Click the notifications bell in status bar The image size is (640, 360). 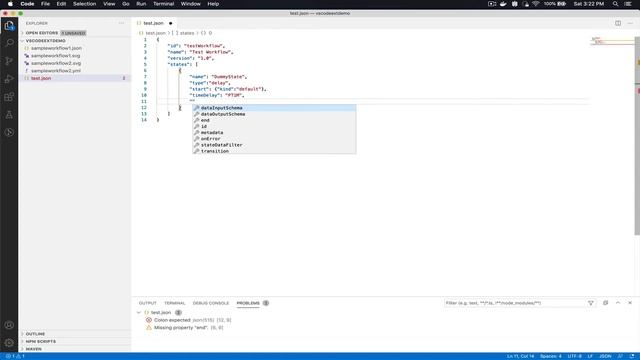tap(632, 356)
